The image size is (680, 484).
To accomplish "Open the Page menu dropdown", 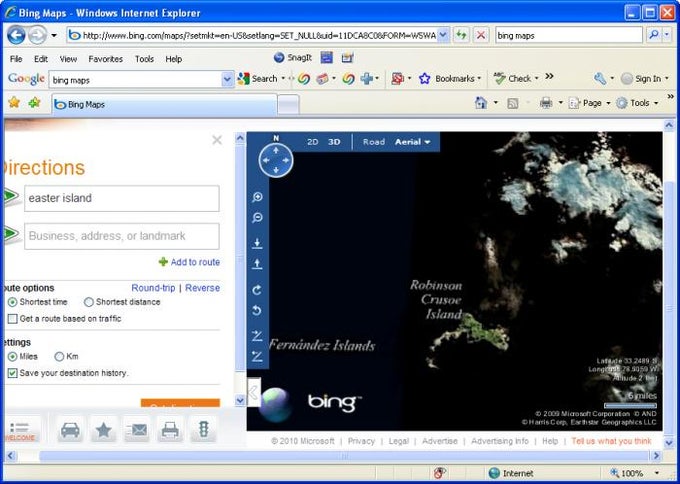I will (x=608, y=103).
